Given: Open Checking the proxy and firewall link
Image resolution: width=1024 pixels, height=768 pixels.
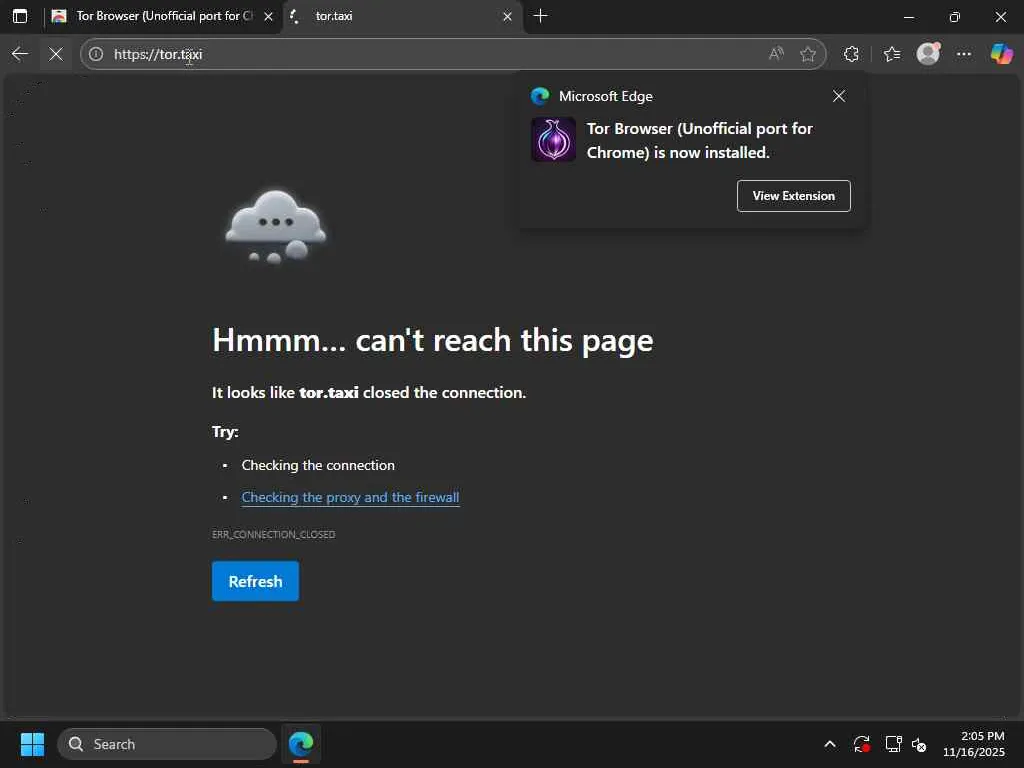Looking at the screenshot, I should (x=350, y=498).
